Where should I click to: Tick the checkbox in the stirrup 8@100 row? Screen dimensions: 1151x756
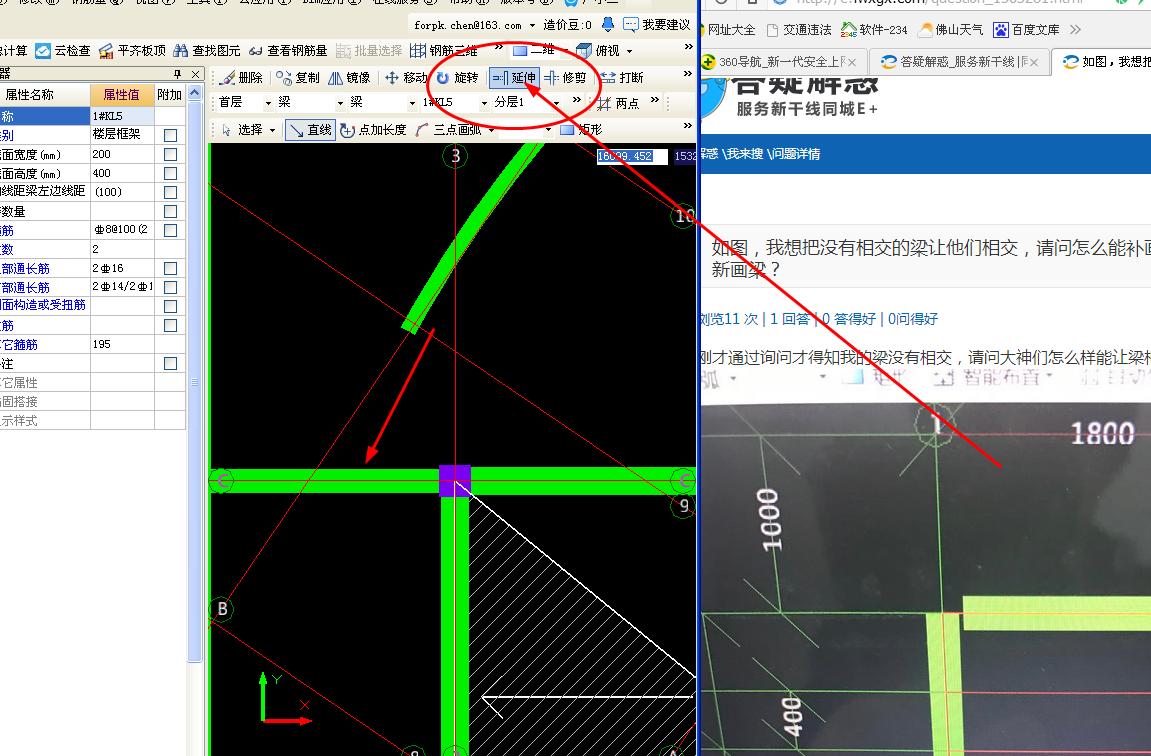pos(170,230)
